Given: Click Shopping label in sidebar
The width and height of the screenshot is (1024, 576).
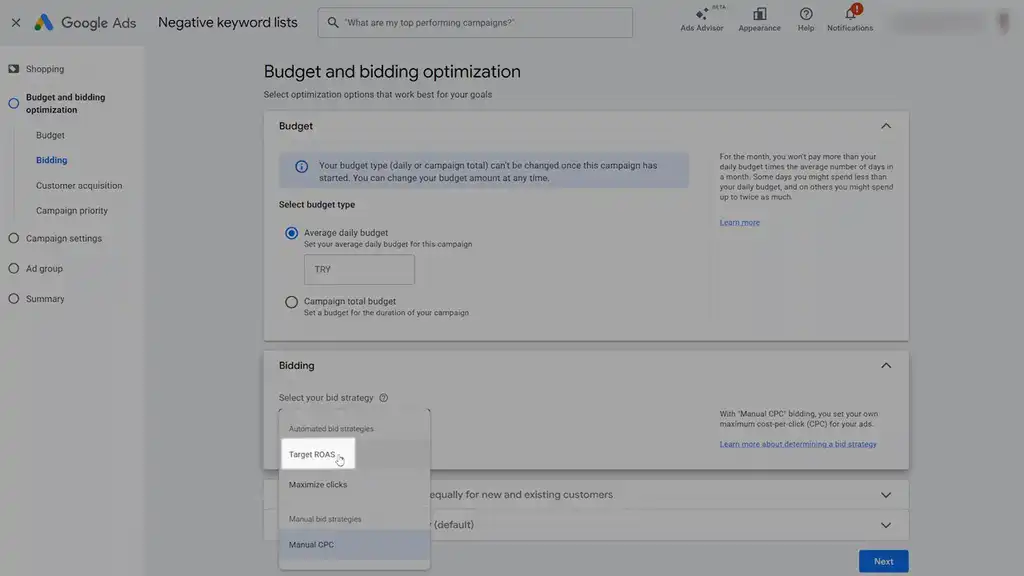Looking at the screenshot, I should point(45,69).
